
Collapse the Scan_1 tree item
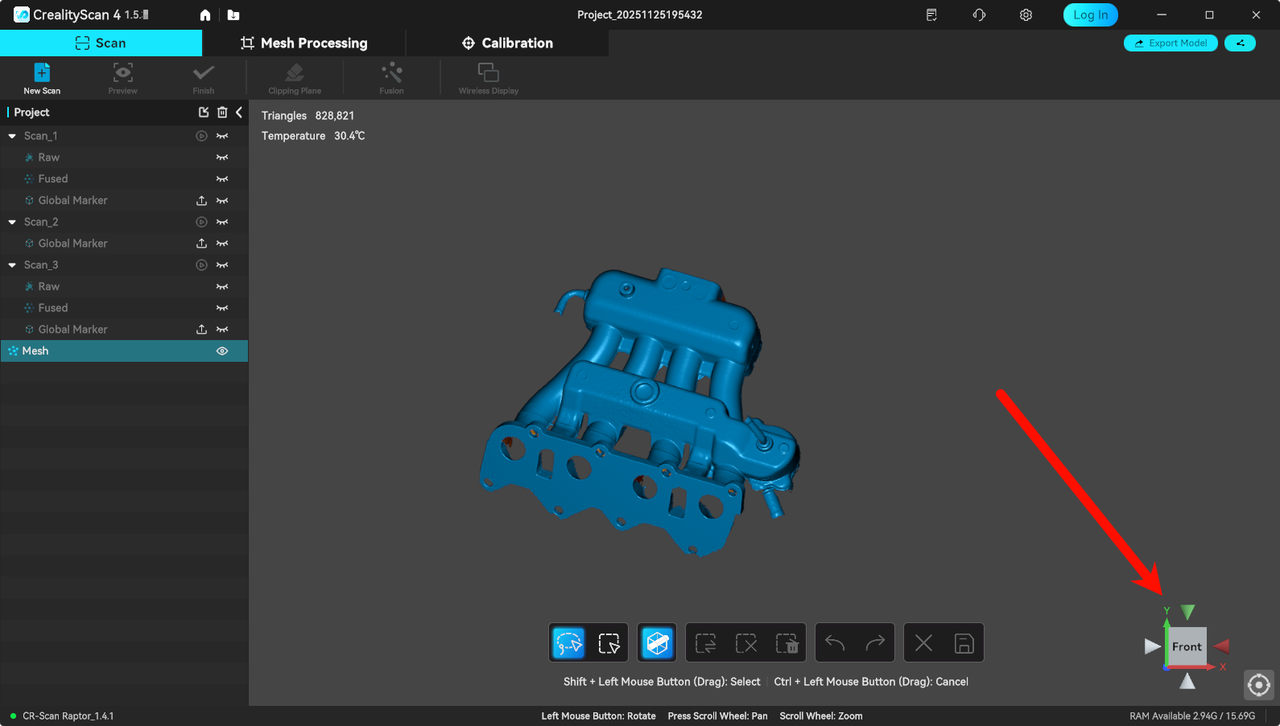(10, 135)
